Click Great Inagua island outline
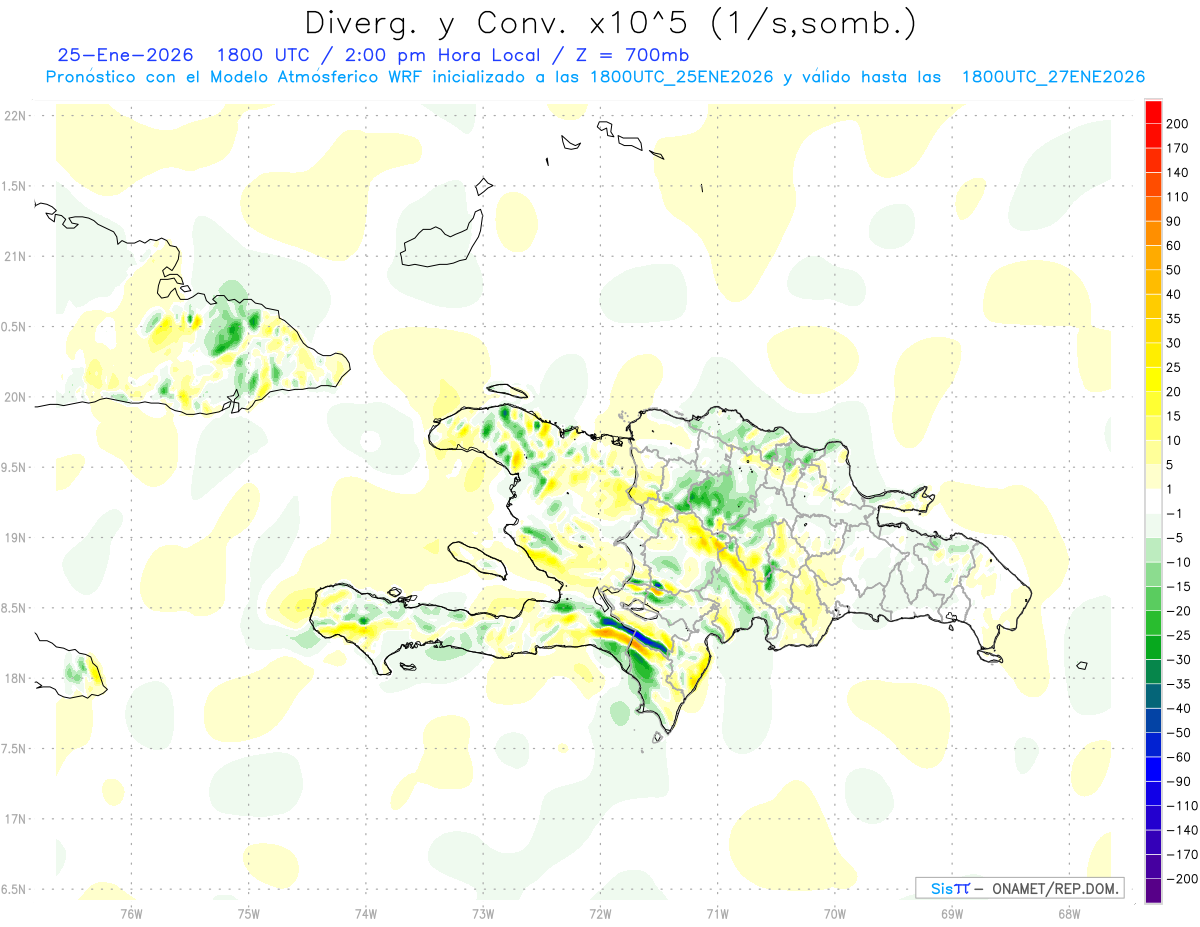Viewport: 1200px width, 927px height. (441, 239)
